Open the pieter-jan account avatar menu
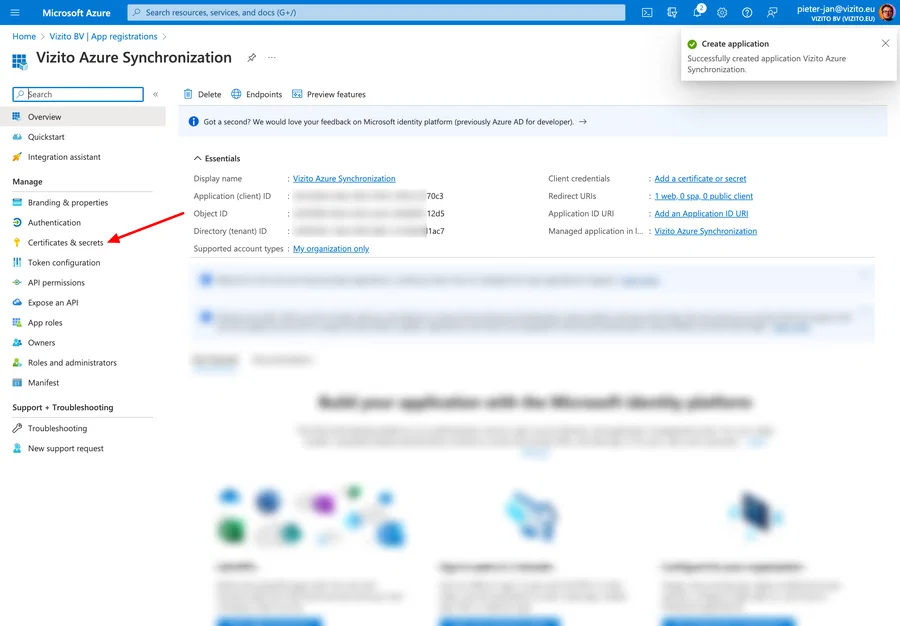The image size is (900, 626). 886,12
